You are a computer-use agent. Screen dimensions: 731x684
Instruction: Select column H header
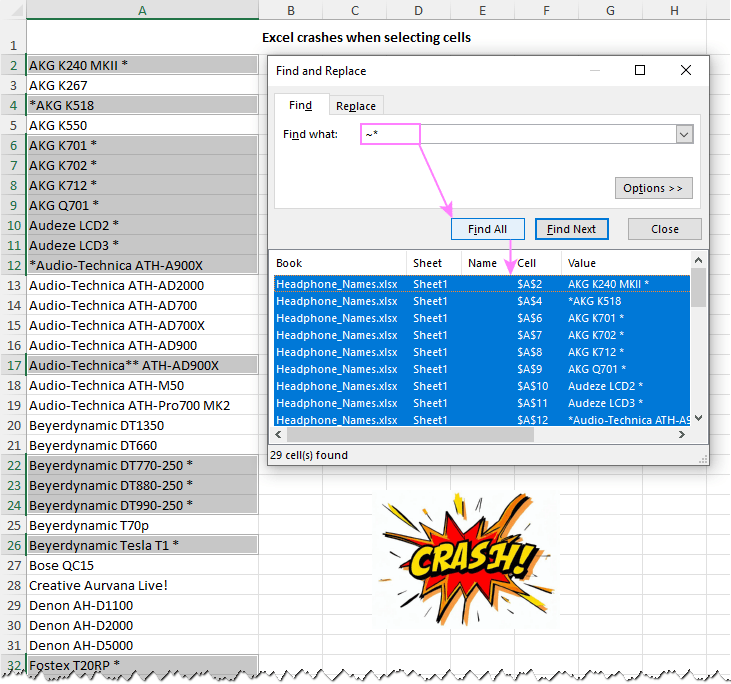(x=674, y=10)
